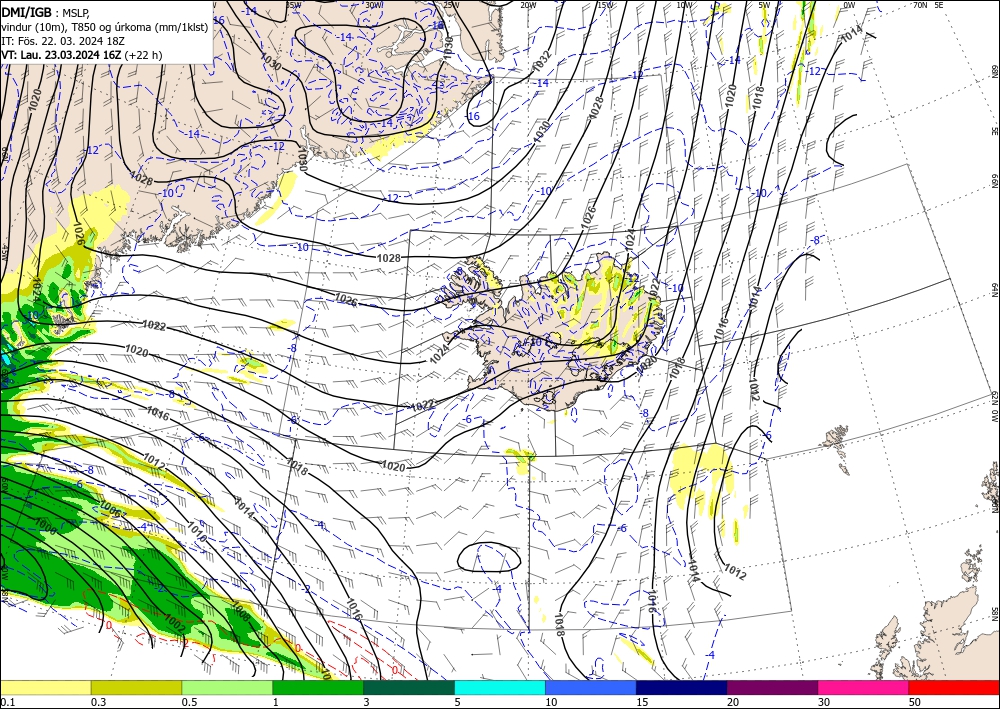Click the '70N 5E' corner label

927,5
